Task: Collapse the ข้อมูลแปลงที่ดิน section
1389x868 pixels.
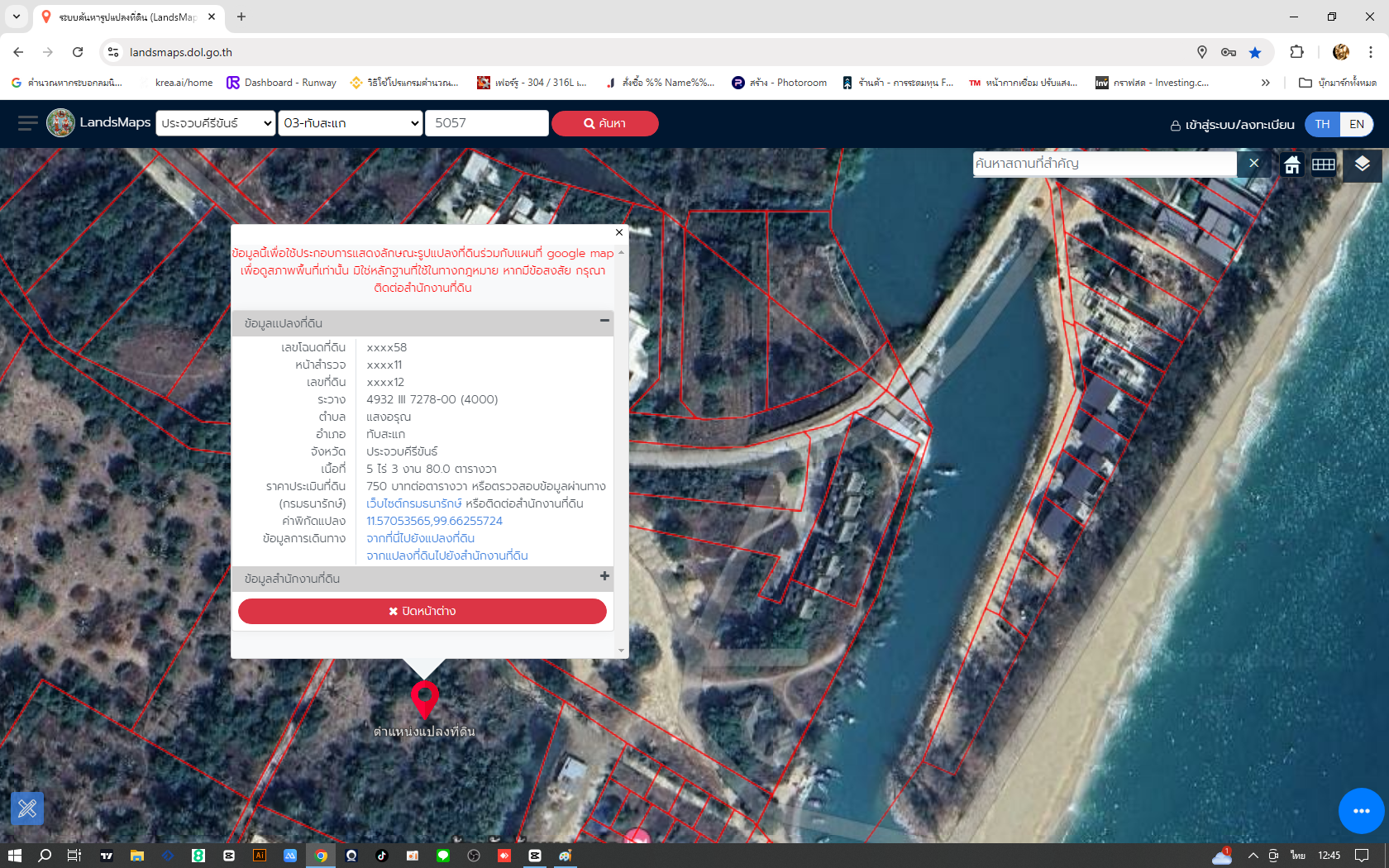Action: click(604, 321)
